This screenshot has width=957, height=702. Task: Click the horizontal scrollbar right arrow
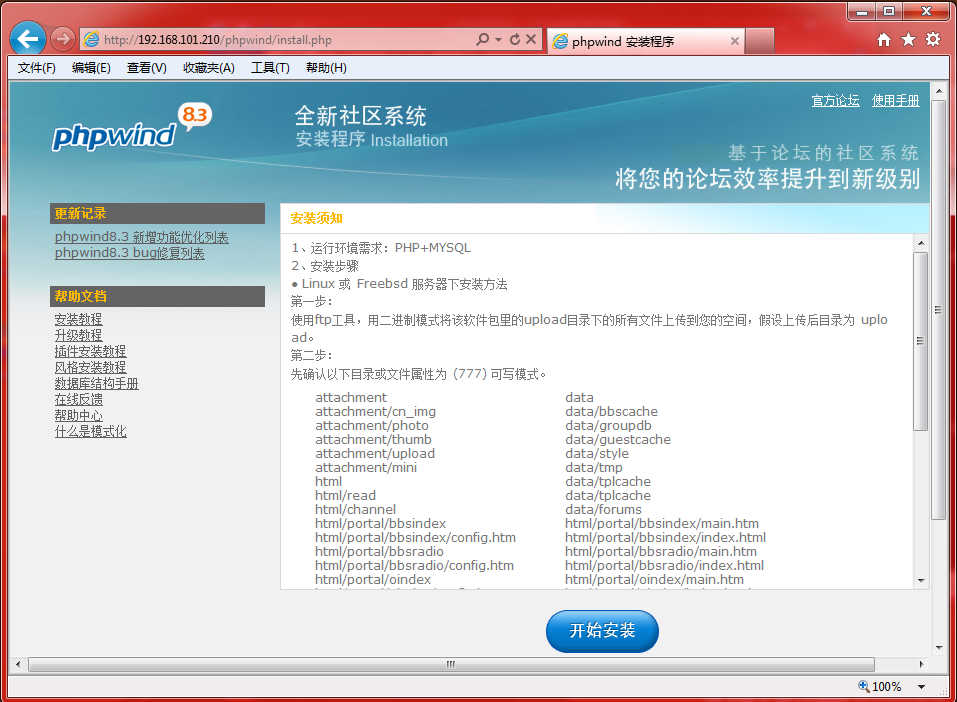921,664
